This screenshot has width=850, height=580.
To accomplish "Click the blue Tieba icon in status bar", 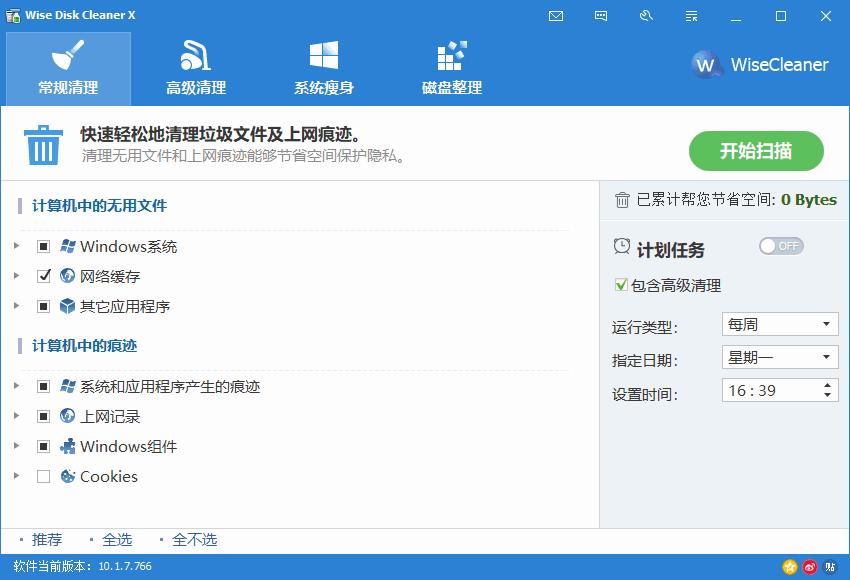I will (830, 566).
